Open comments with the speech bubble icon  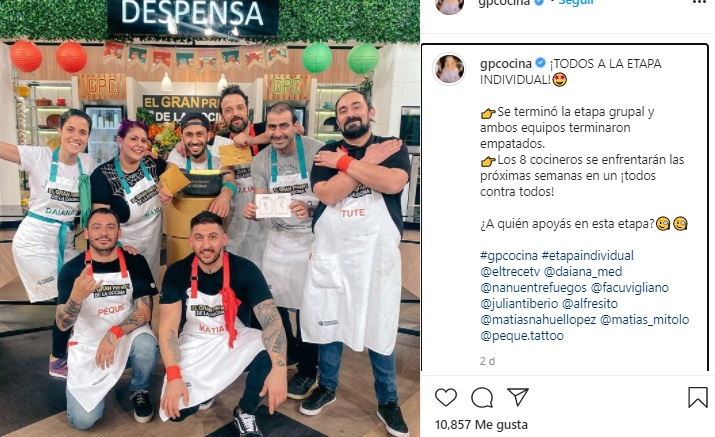pyautogui.click(x=482, y=397)
